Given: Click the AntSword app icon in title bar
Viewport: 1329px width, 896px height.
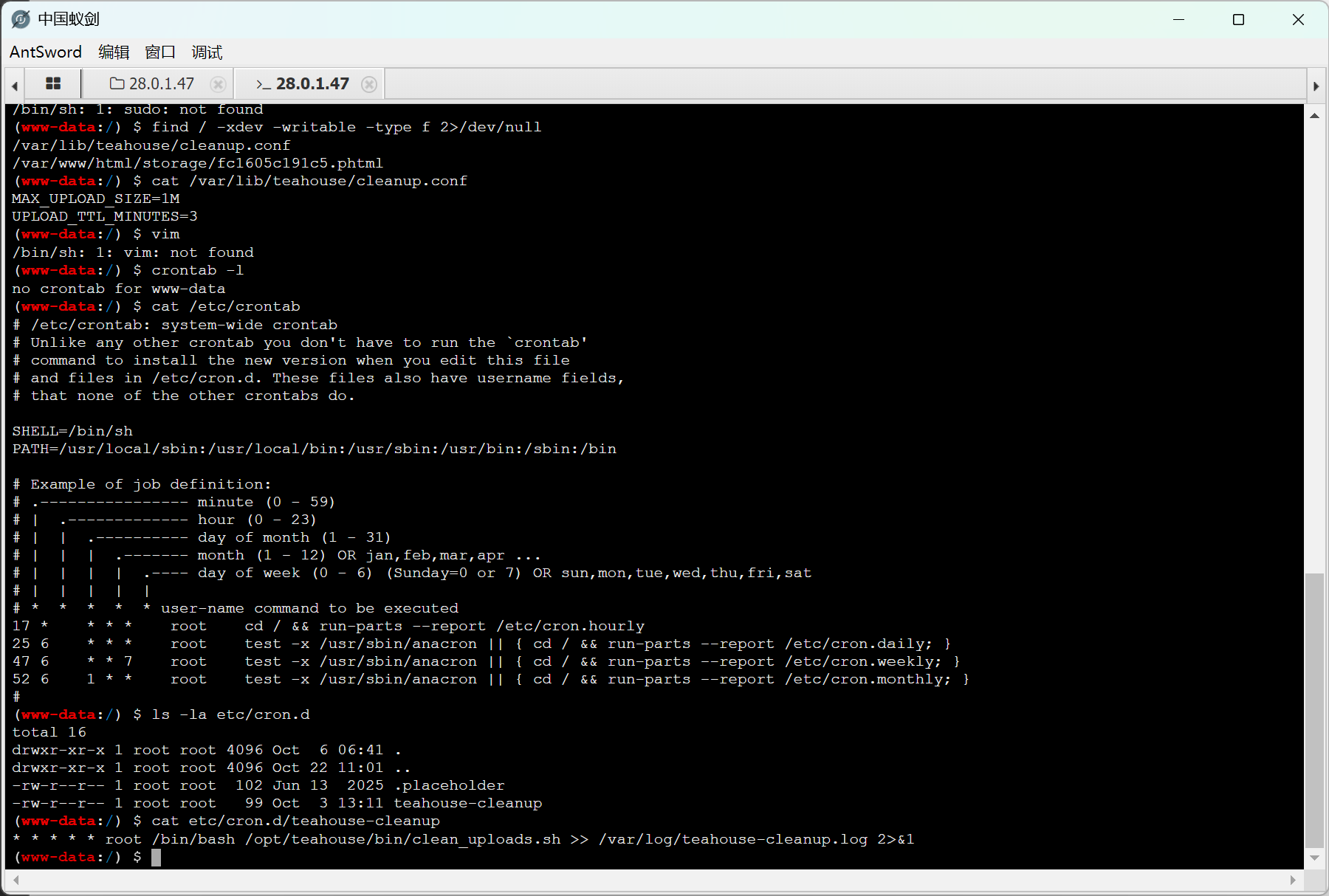Looking at the screenshot, I should [21, 19].
